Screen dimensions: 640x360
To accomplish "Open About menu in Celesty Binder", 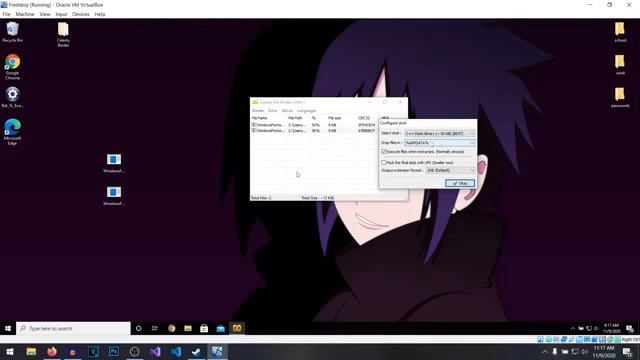I will [287, 111].
